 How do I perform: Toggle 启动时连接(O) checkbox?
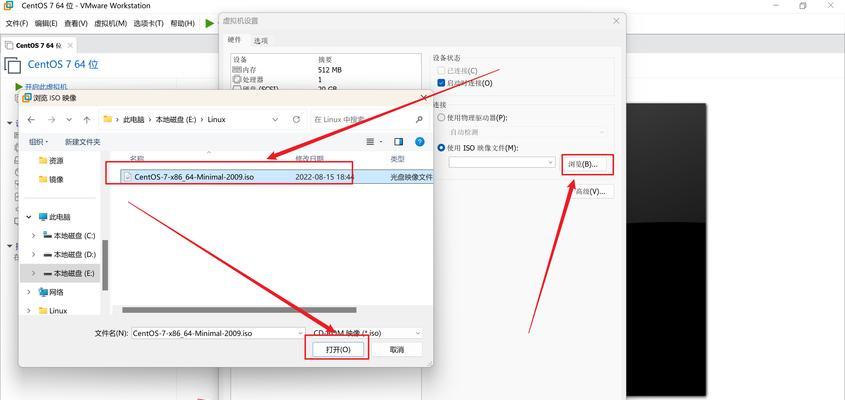point(441,83)
